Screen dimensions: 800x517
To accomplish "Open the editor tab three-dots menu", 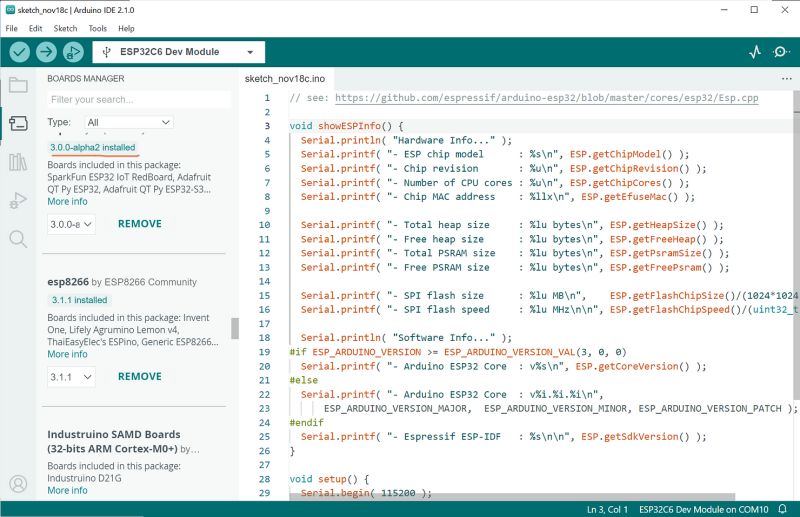I will [786, 79].
